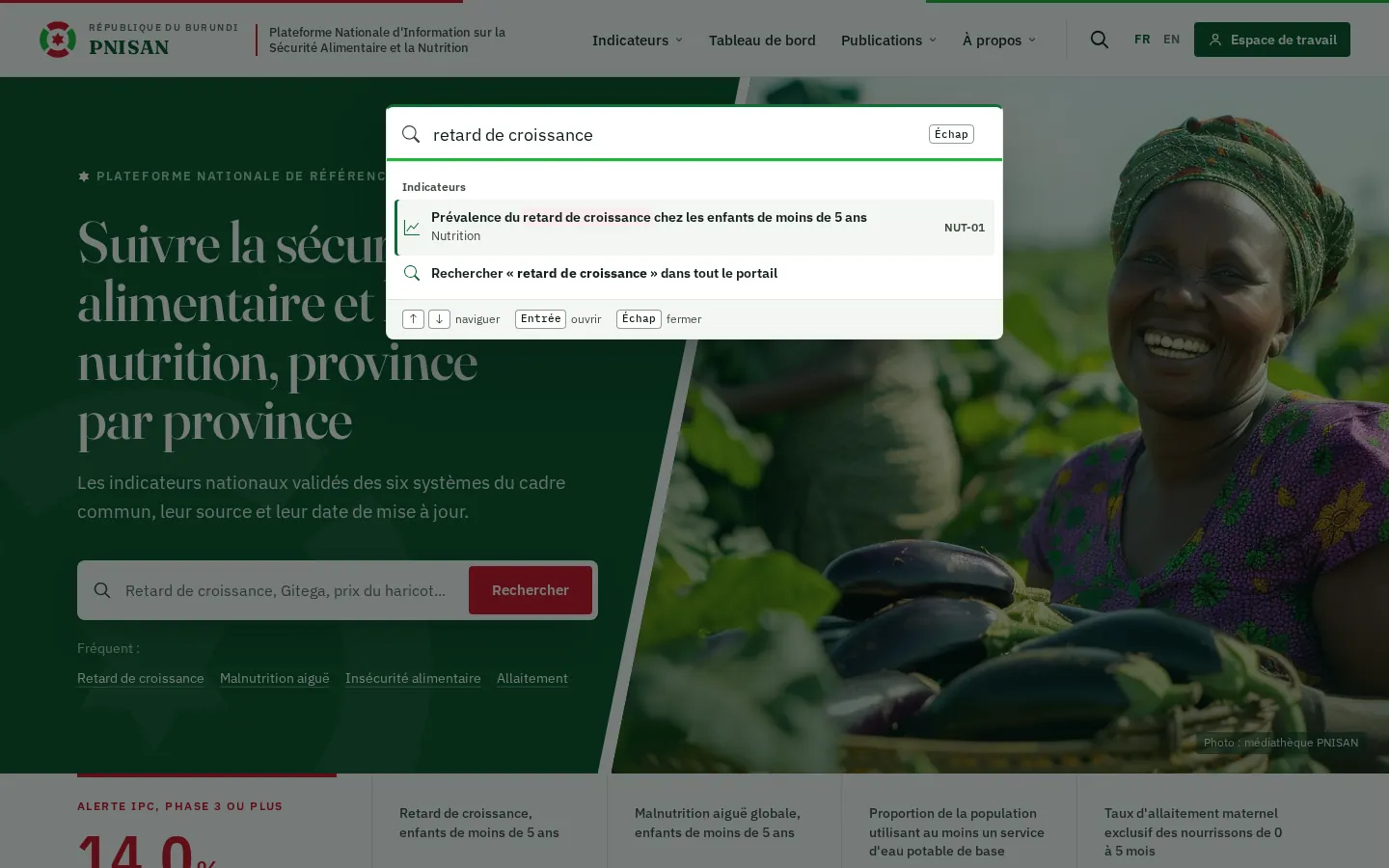
Task: Select the frequent search "Malnutrition aiguë"
Action: [x=275, y=678]
